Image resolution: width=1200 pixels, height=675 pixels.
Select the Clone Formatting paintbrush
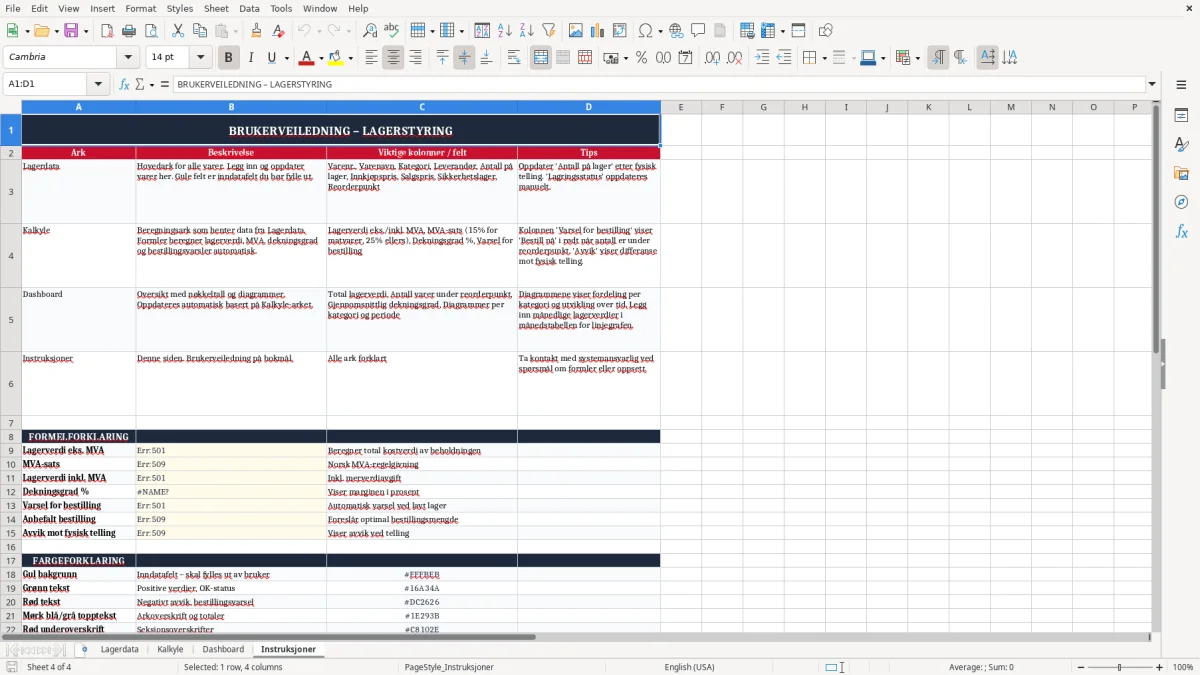257,31
